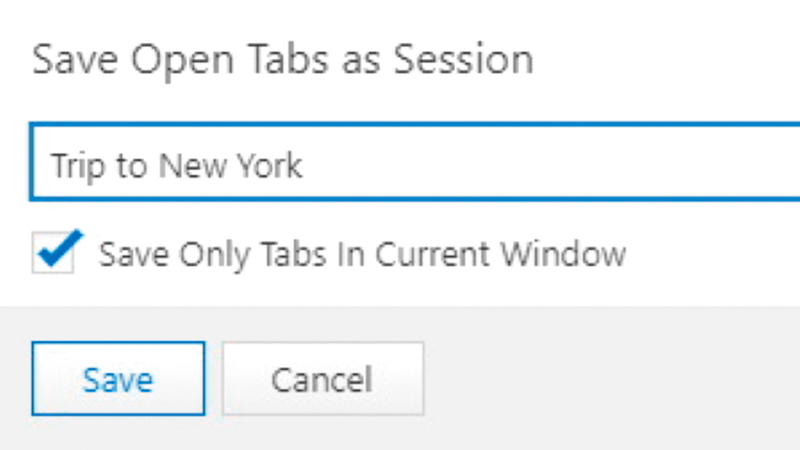
Task: Toggle the current-window-only tabs checkbox
Action: coord(52,253)
